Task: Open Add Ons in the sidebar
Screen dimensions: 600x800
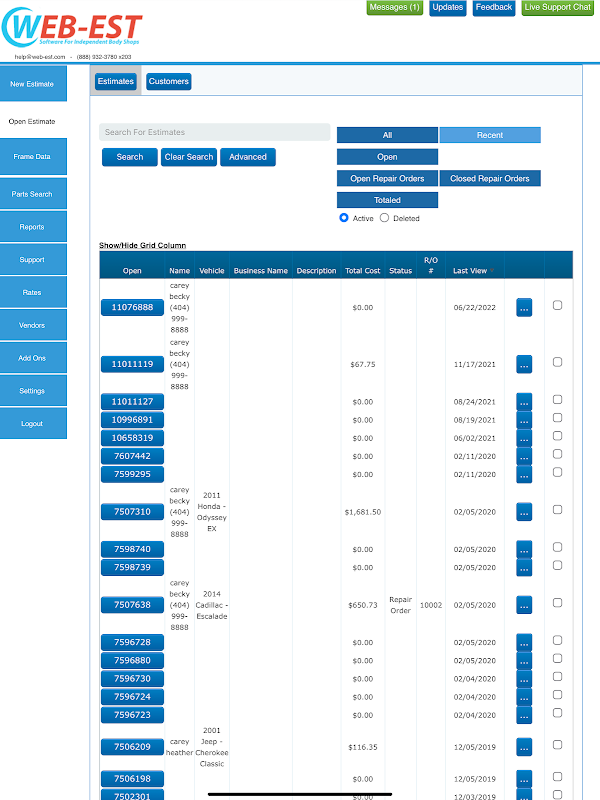Action: click(x=33, y=358)
